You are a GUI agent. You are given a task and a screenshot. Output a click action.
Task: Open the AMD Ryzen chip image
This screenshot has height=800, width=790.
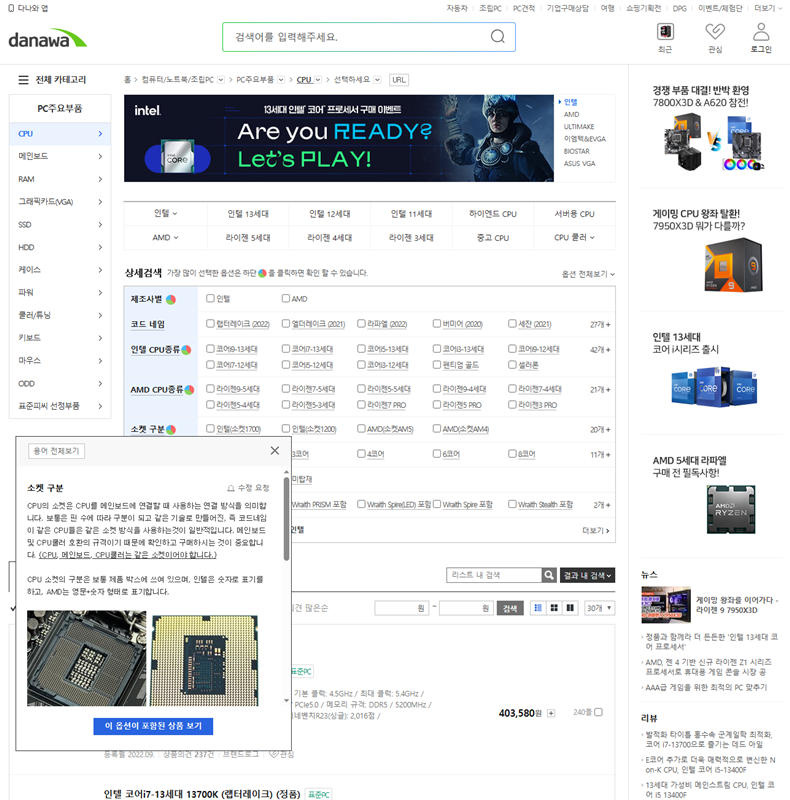[731, 510]
